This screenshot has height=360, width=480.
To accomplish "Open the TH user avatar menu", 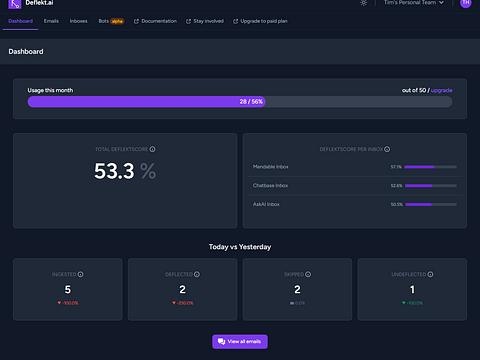I will coord(466,3).
